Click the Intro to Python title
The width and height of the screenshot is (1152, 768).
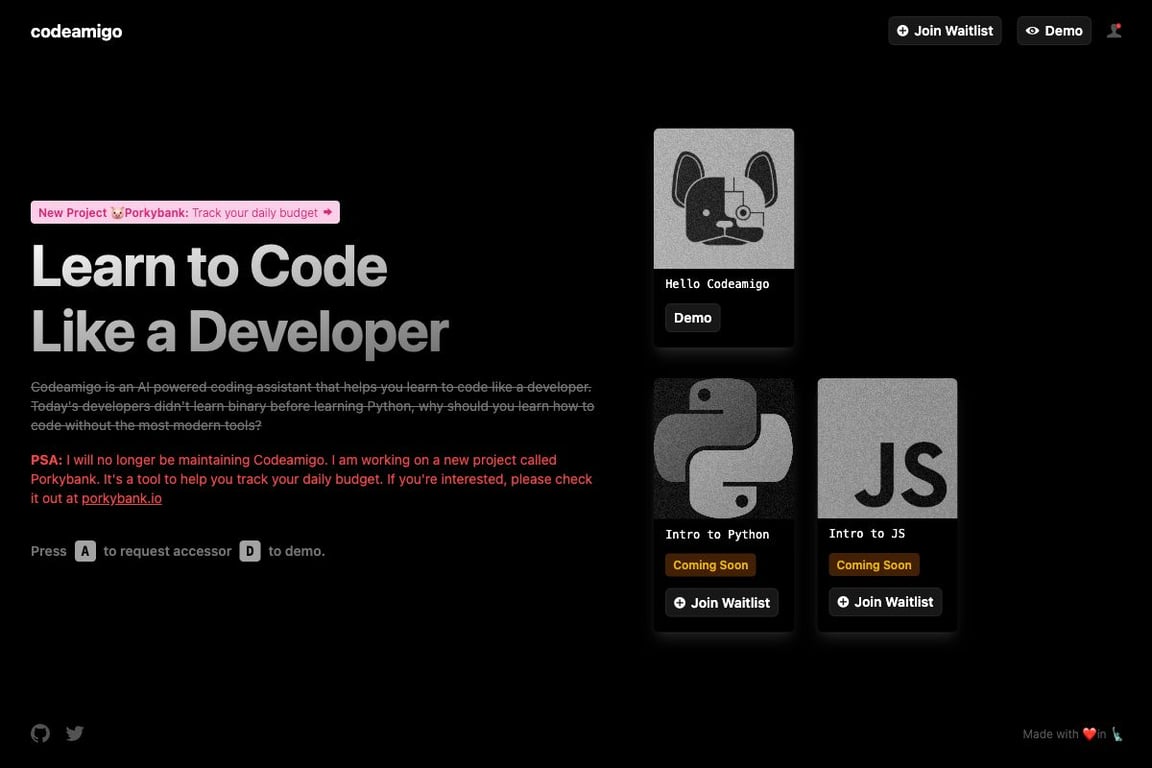(717, 534)
